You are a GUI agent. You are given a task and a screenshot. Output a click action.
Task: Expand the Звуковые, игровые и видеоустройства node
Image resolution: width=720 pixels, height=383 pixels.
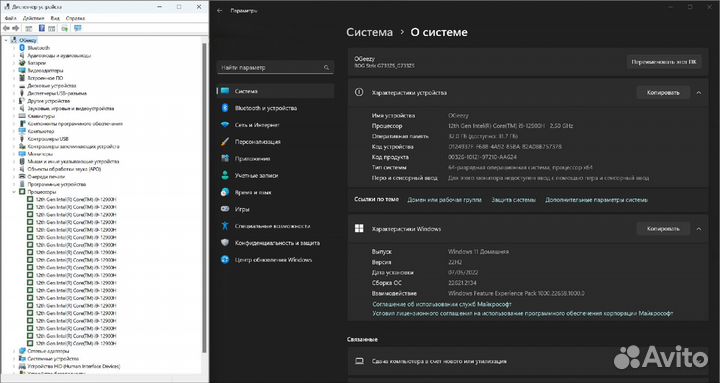coord(14,108)
